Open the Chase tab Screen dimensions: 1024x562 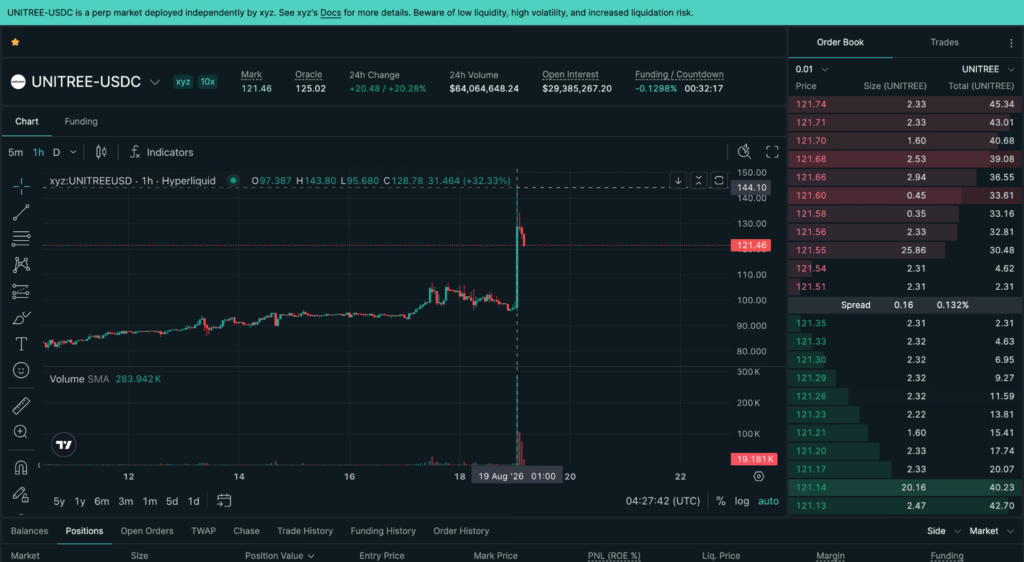[x=246, y=531]
